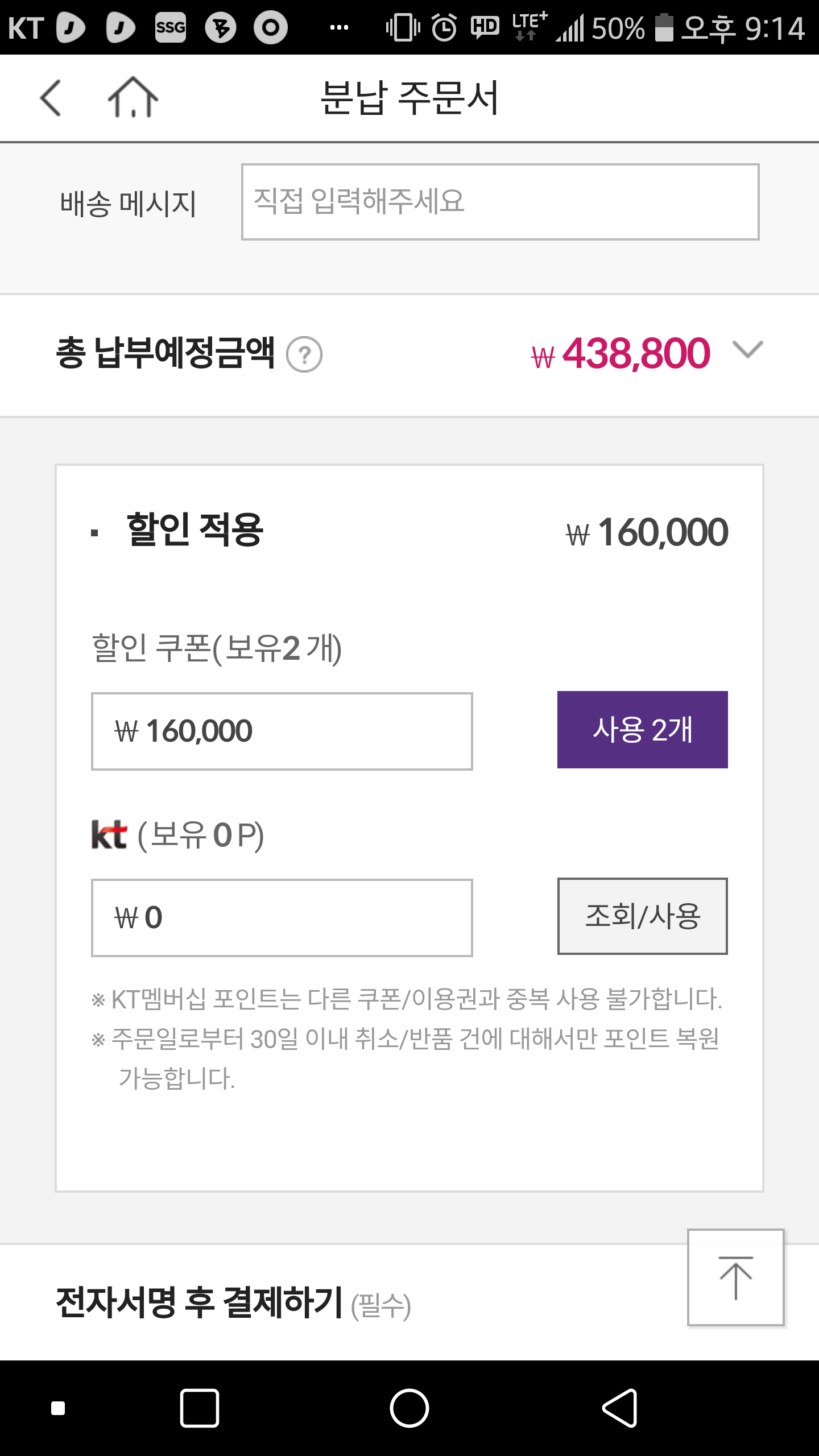Expand total payment amount chevron
Image resolution: width=819 pixels, height=1456 pixels.
point(747,349)
